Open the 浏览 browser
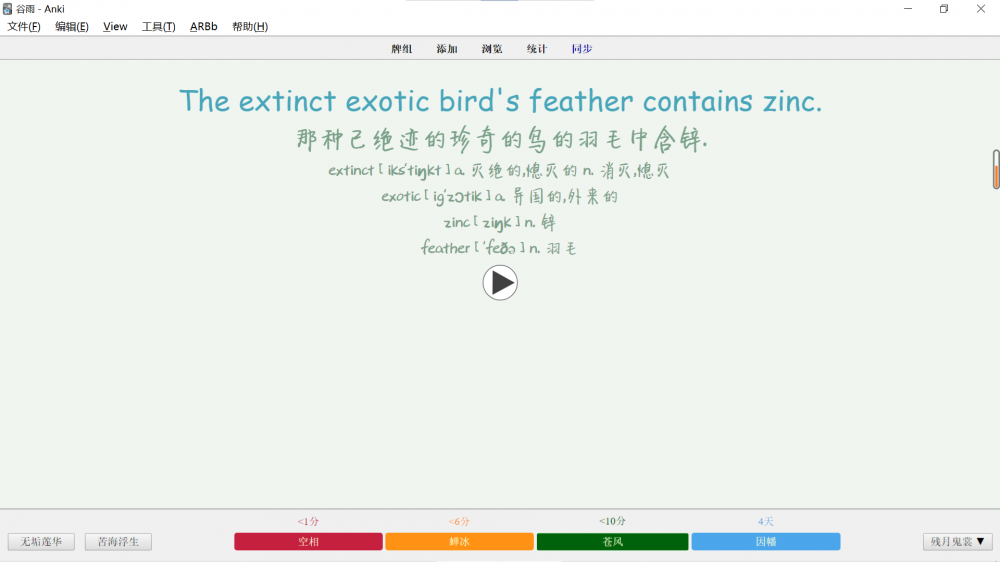 (x=492, y=48)
